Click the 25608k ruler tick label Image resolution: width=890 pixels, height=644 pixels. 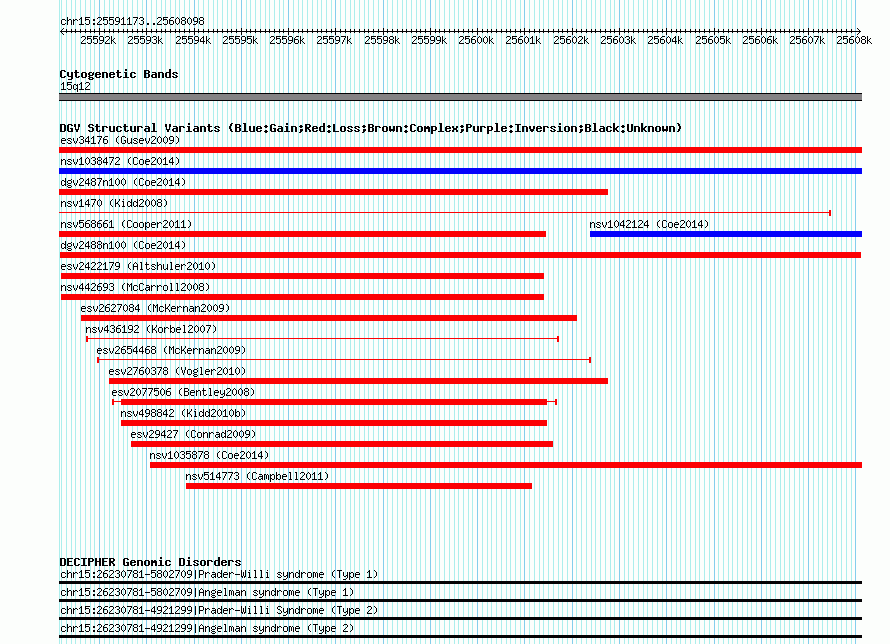[854, 40]
